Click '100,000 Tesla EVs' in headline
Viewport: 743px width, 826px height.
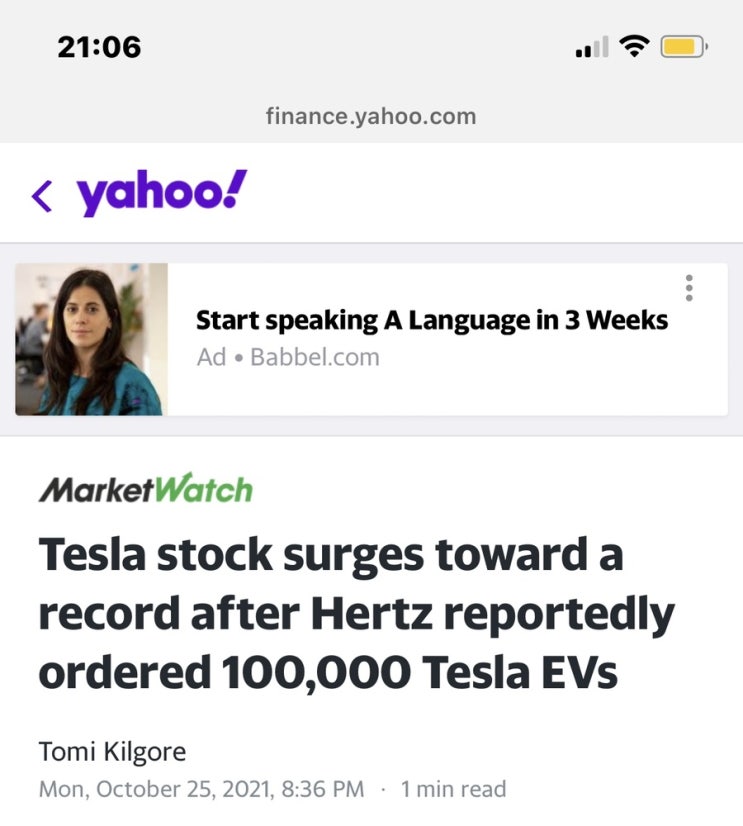click(x=419, y=673)
